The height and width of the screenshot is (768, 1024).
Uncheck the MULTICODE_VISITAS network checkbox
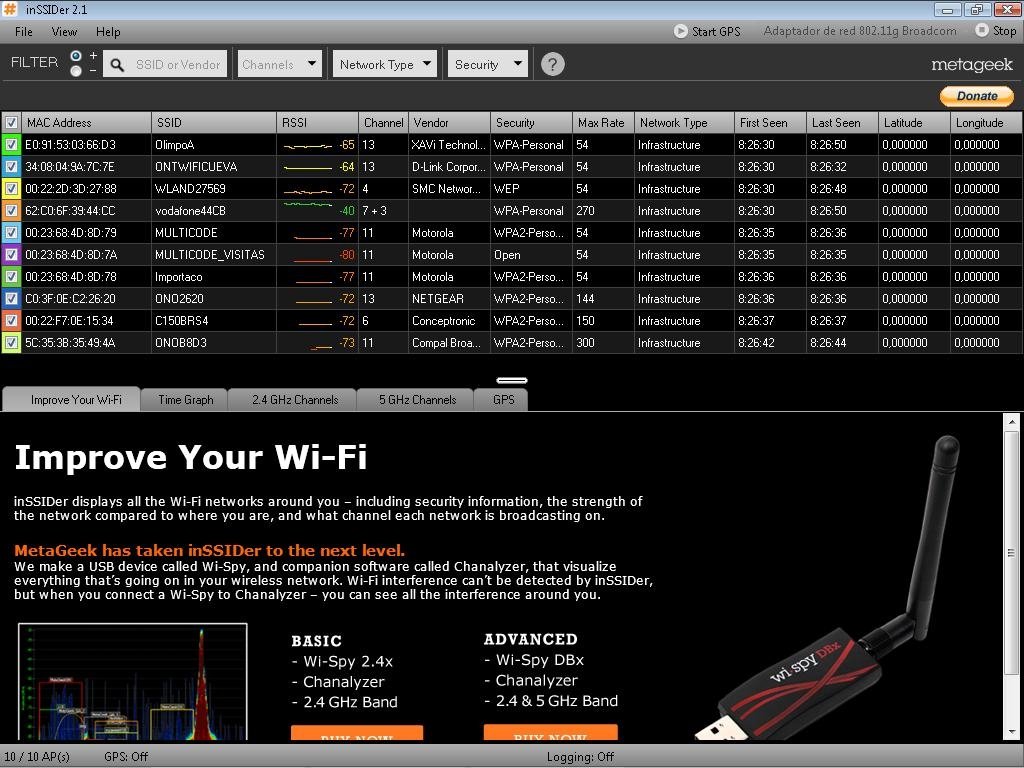(x=11, y=255)
